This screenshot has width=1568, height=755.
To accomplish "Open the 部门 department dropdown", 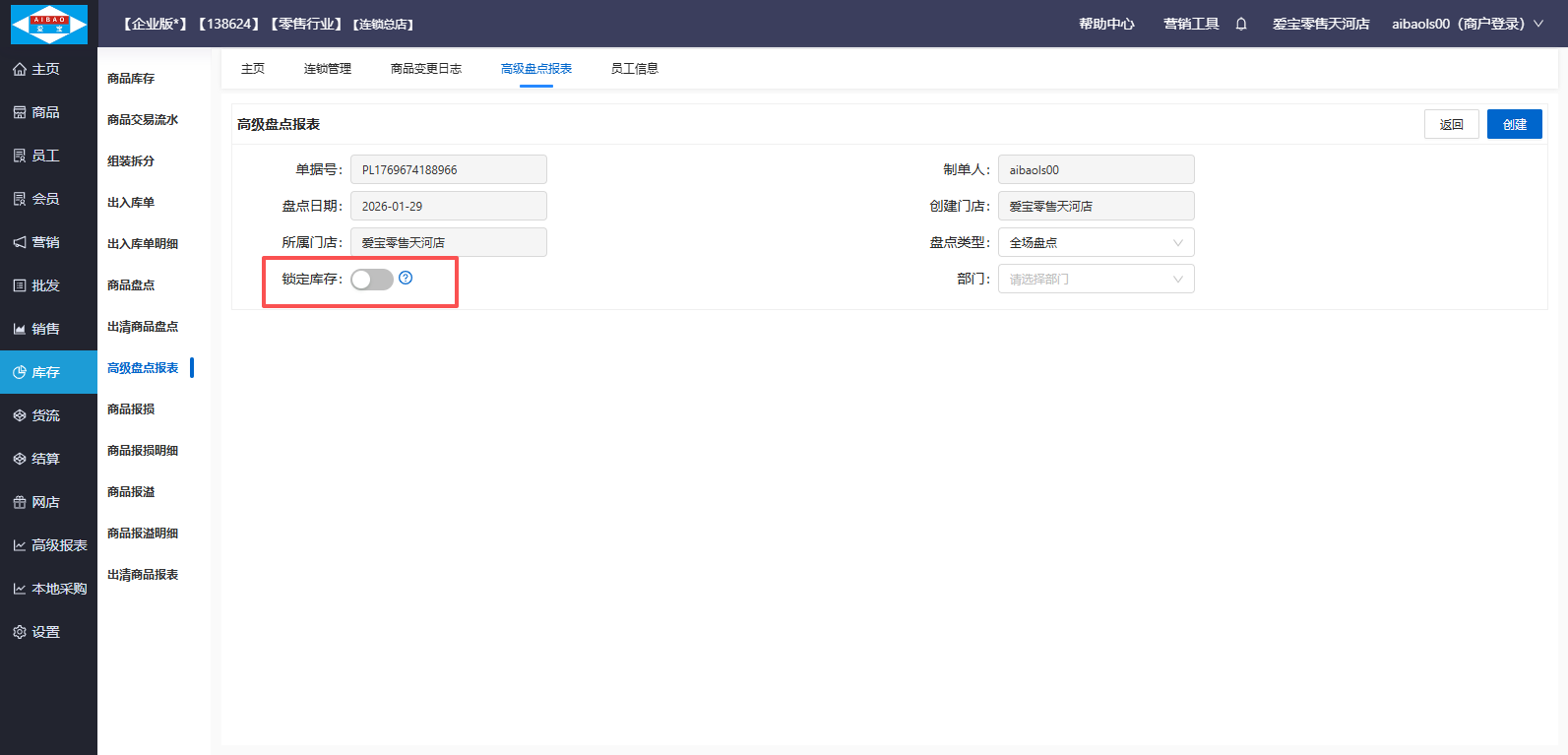I will point(1096,279).
